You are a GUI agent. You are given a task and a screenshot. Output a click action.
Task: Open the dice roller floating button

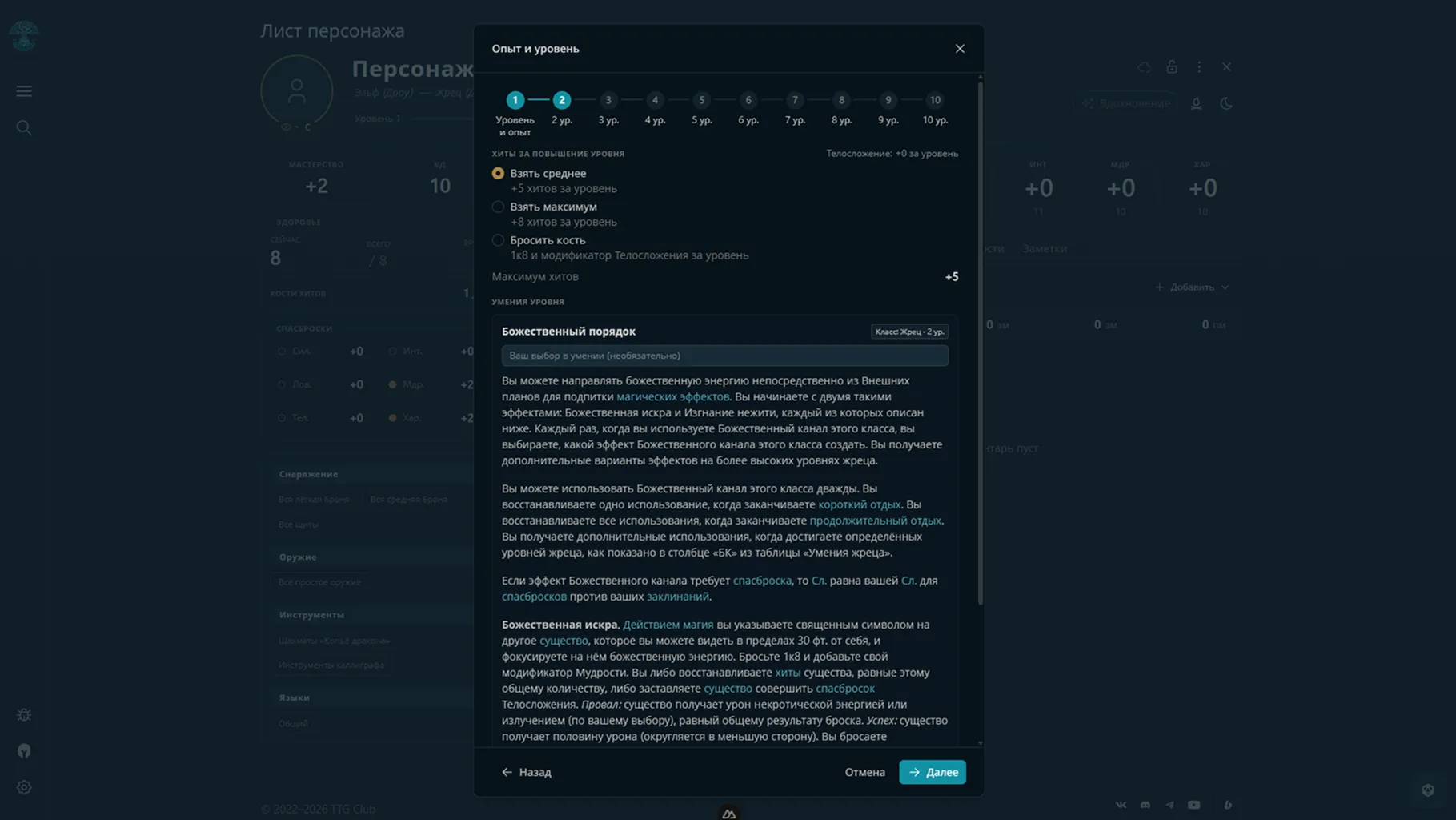pyautogui.click(x=1428, y=790)
